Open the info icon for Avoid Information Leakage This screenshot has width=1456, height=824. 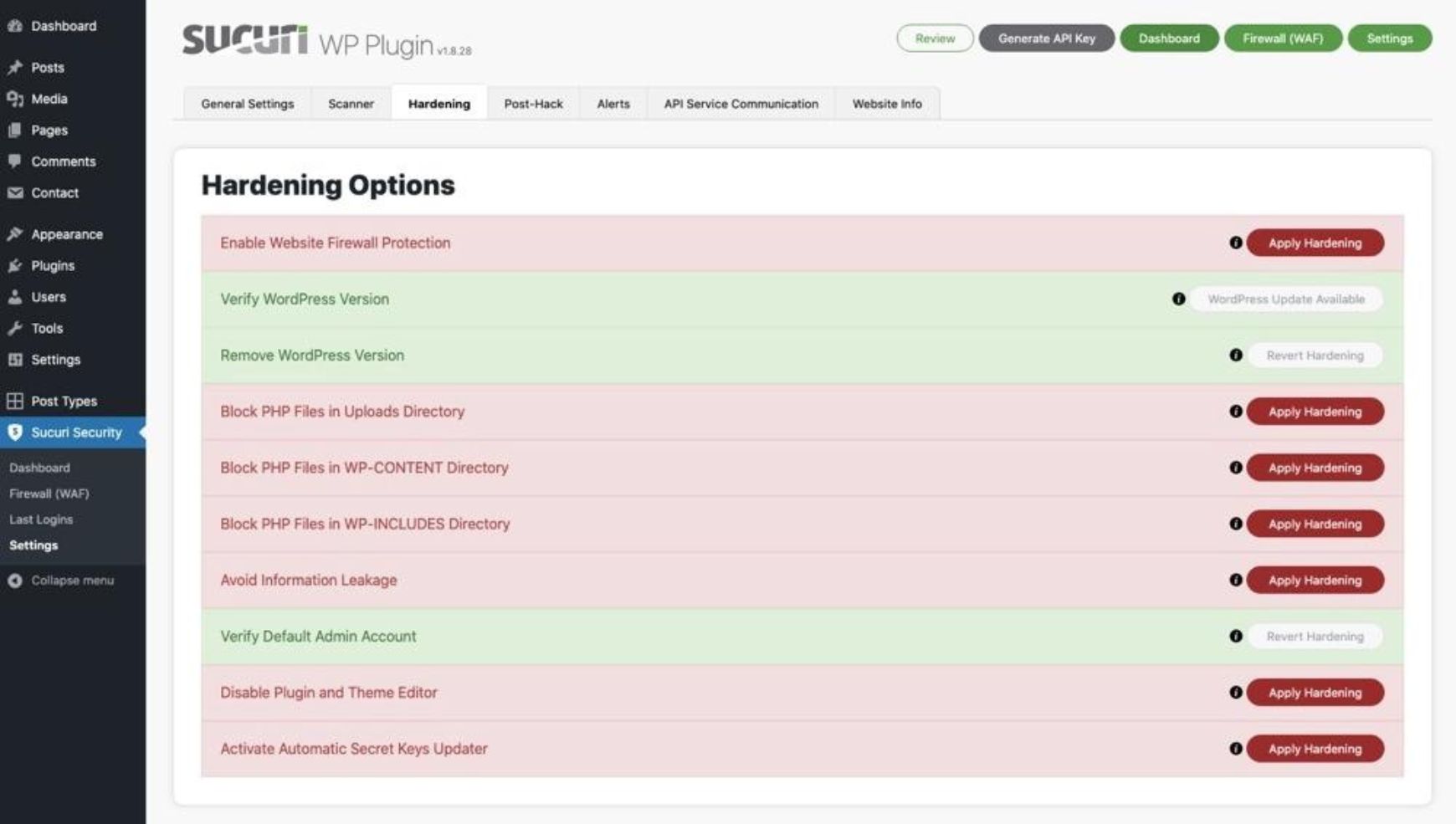1235,580
